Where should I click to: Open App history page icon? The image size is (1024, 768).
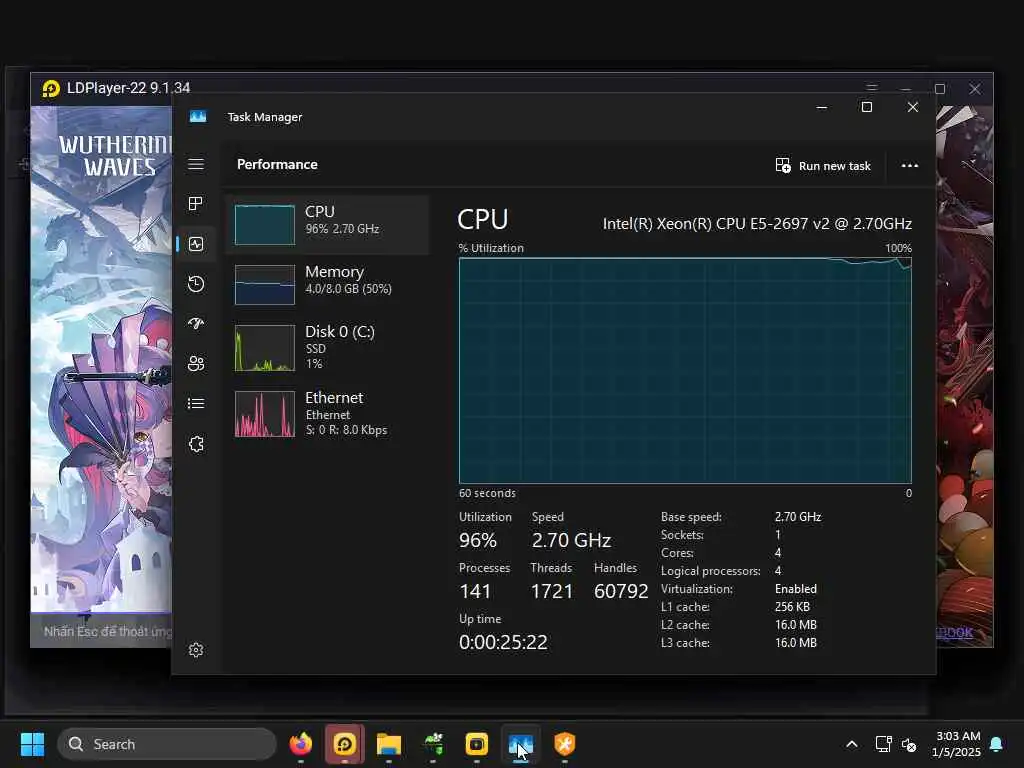pyautogui.click(x=196, y=283)
